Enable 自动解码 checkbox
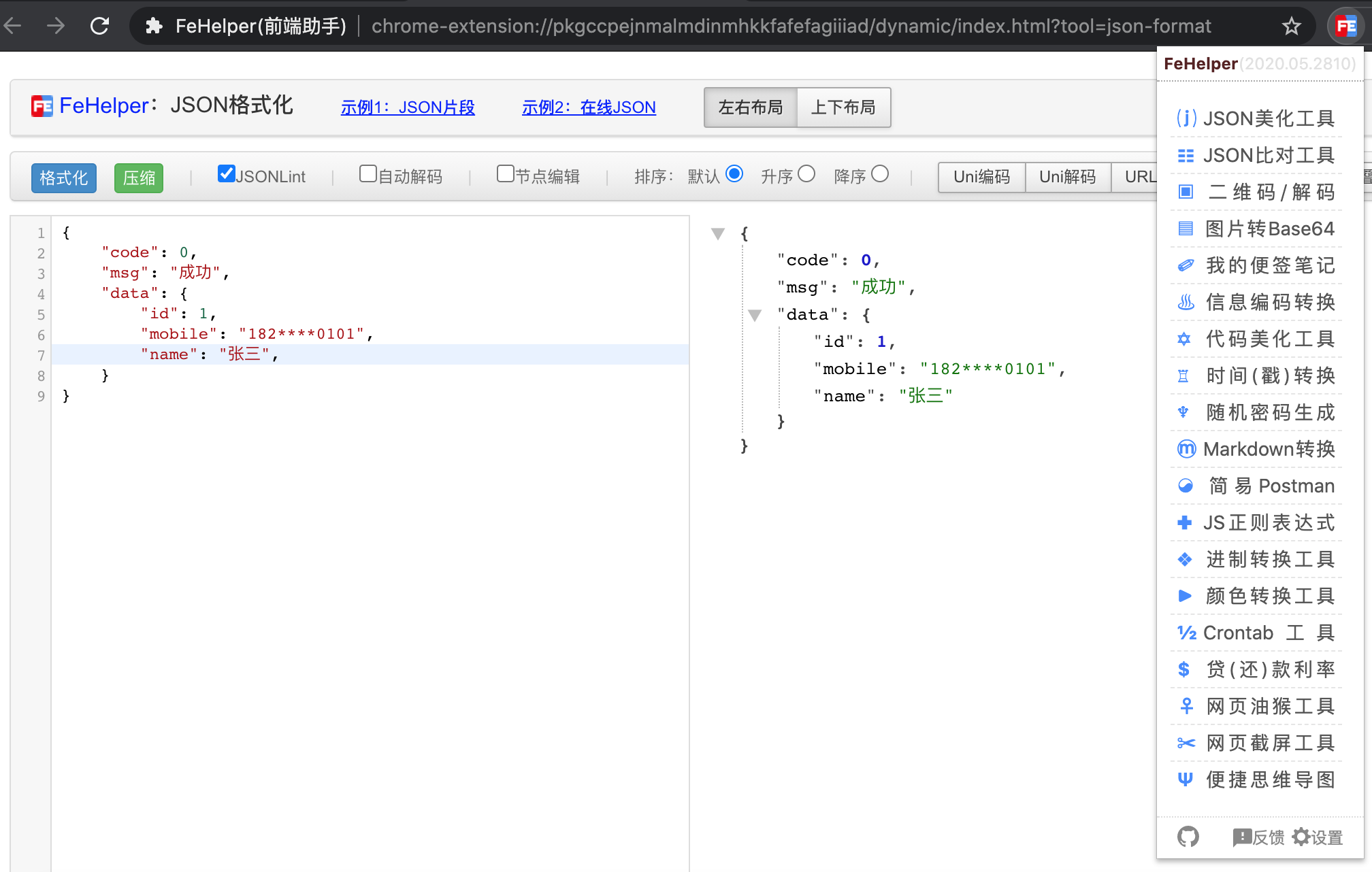This screenshot has width=1372, height=872. point(367,173)
